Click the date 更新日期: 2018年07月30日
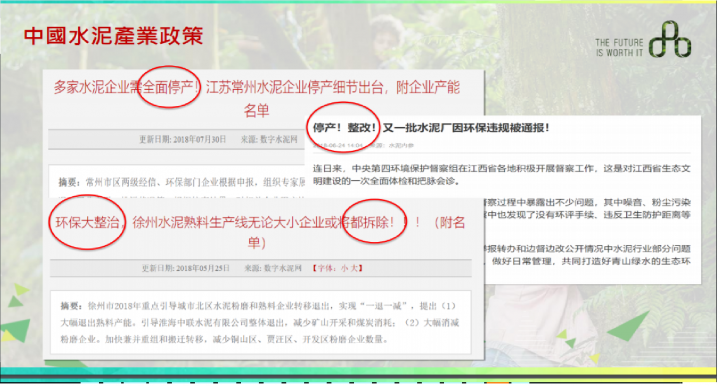Screen dimensions: 720x386 [182, 139]
